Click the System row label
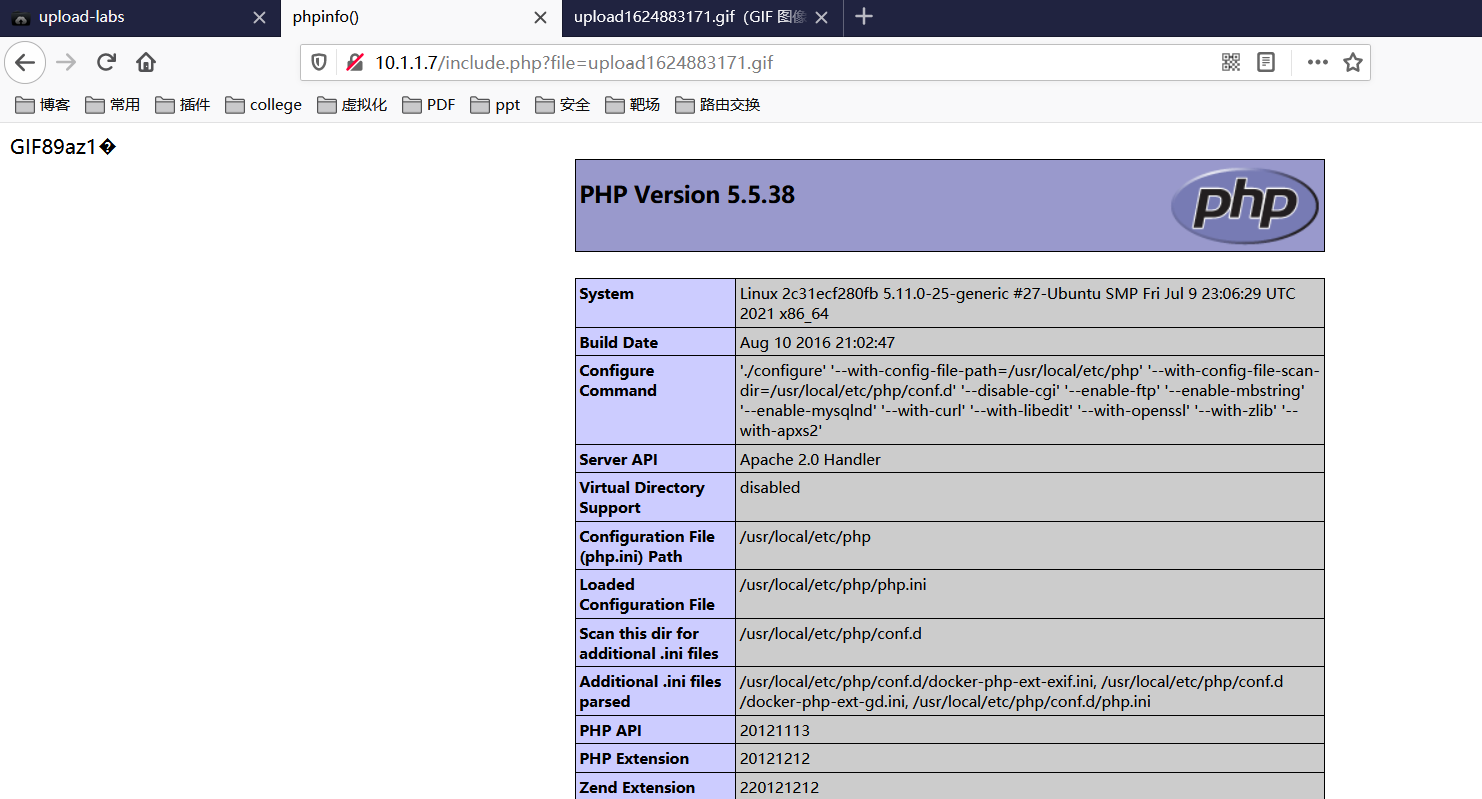Viewport: 1482px width, 799px height. point(606,294)
